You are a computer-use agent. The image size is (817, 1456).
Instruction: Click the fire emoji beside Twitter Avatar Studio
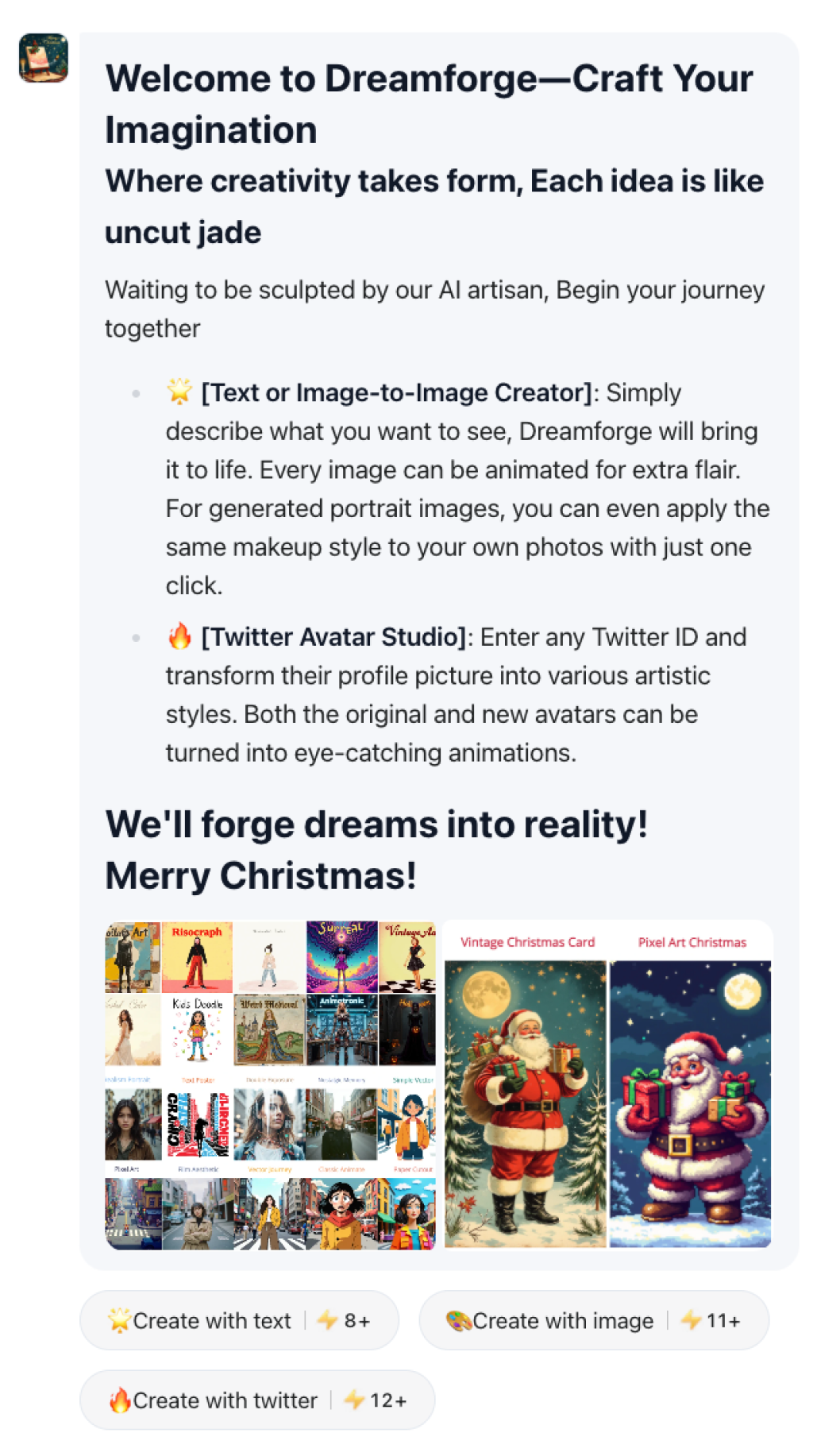click(179, 636)
